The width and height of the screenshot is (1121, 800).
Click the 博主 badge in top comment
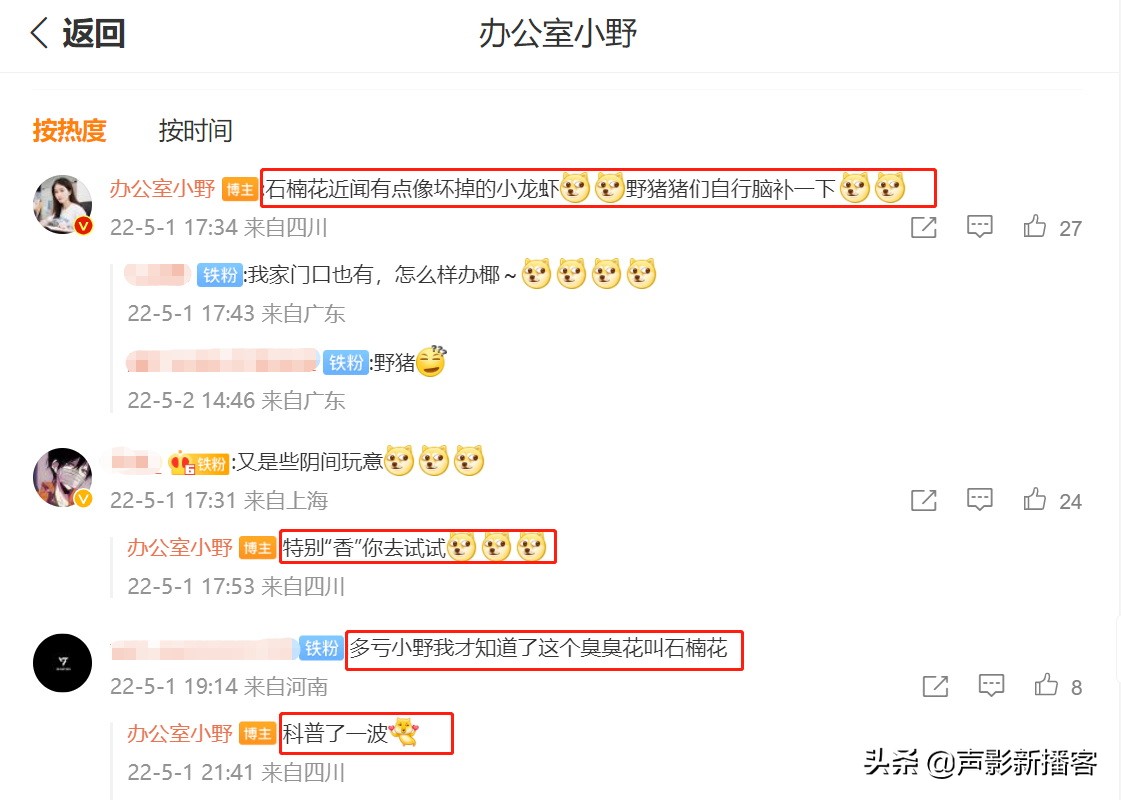pyautogui.click(x=240, y=189)
